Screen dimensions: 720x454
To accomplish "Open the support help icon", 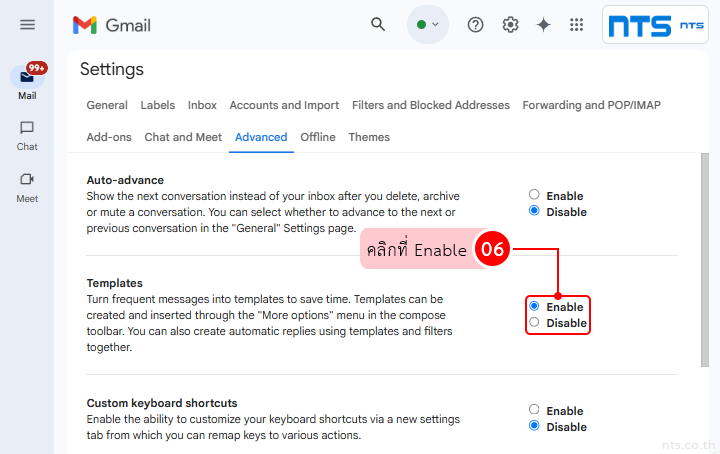I will pyautogui.click(x=476, y=25).
